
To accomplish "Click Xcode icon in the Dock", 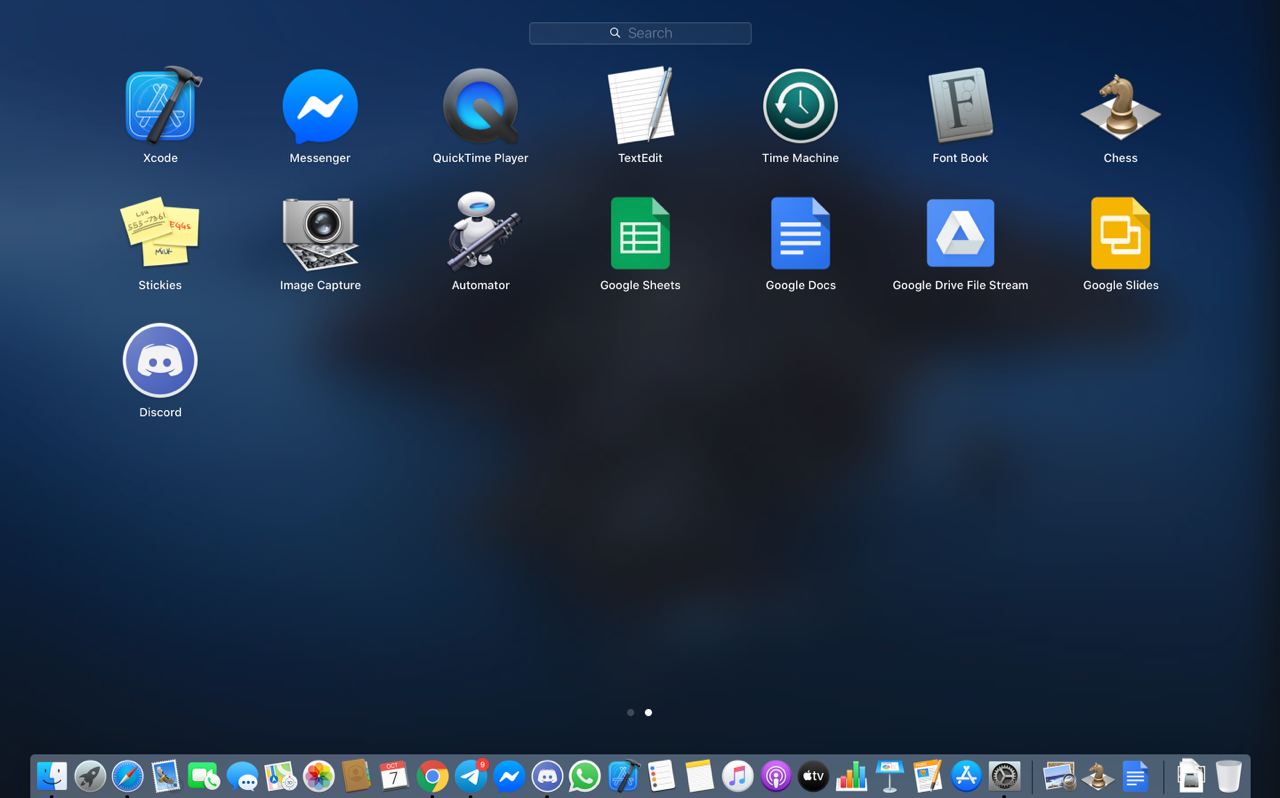I will pyautogui.click(x=623, y=776).
